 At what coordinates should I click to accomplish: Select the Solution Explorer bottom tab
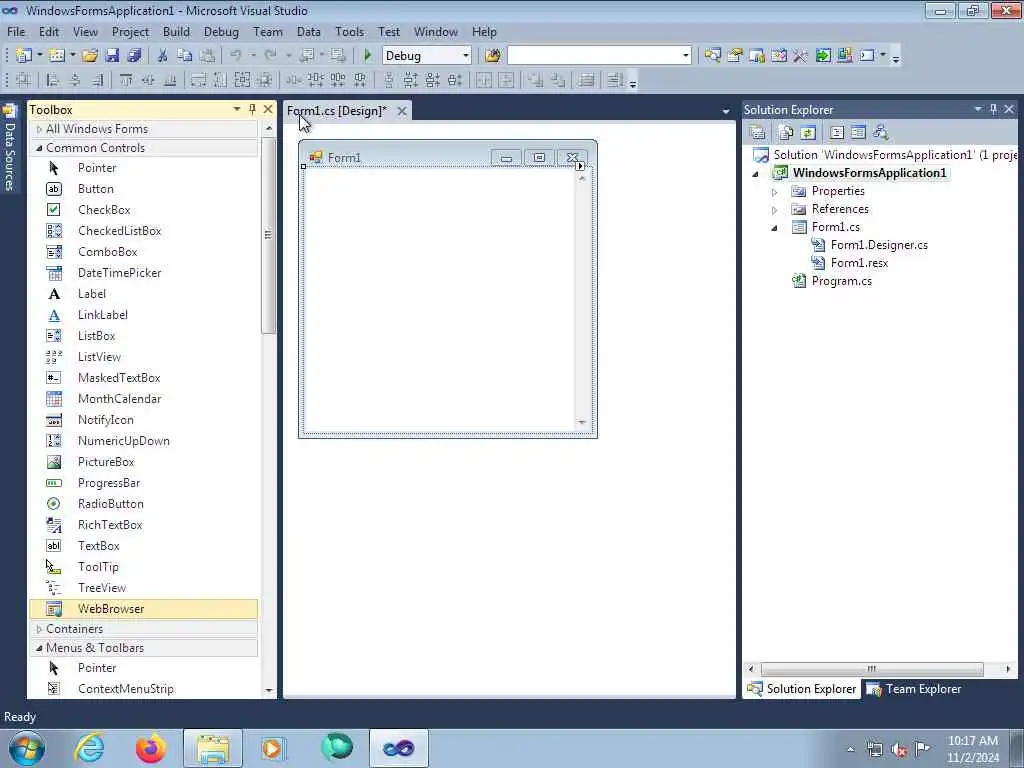801,689
